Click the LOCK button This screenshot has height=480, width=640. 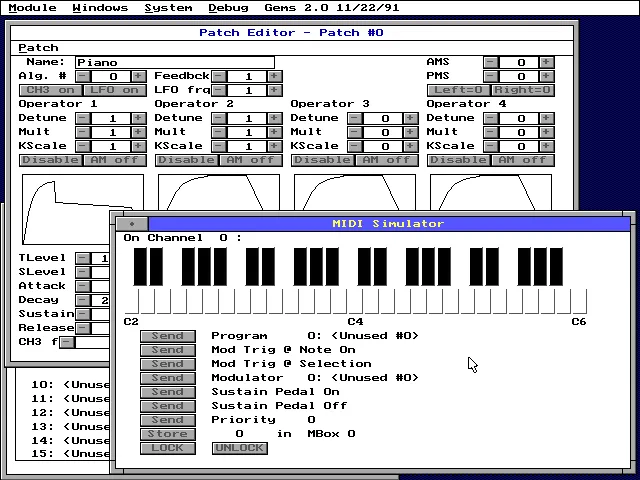click(168, 448)
